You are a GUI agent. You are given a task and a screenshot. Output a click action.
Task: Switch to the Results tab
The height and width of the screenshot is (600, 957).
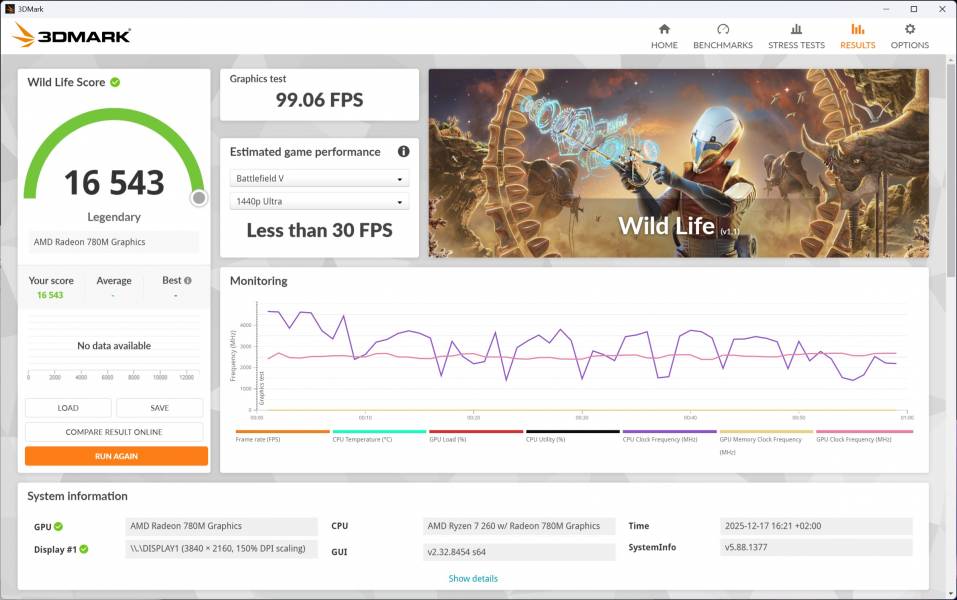(857, 36)
